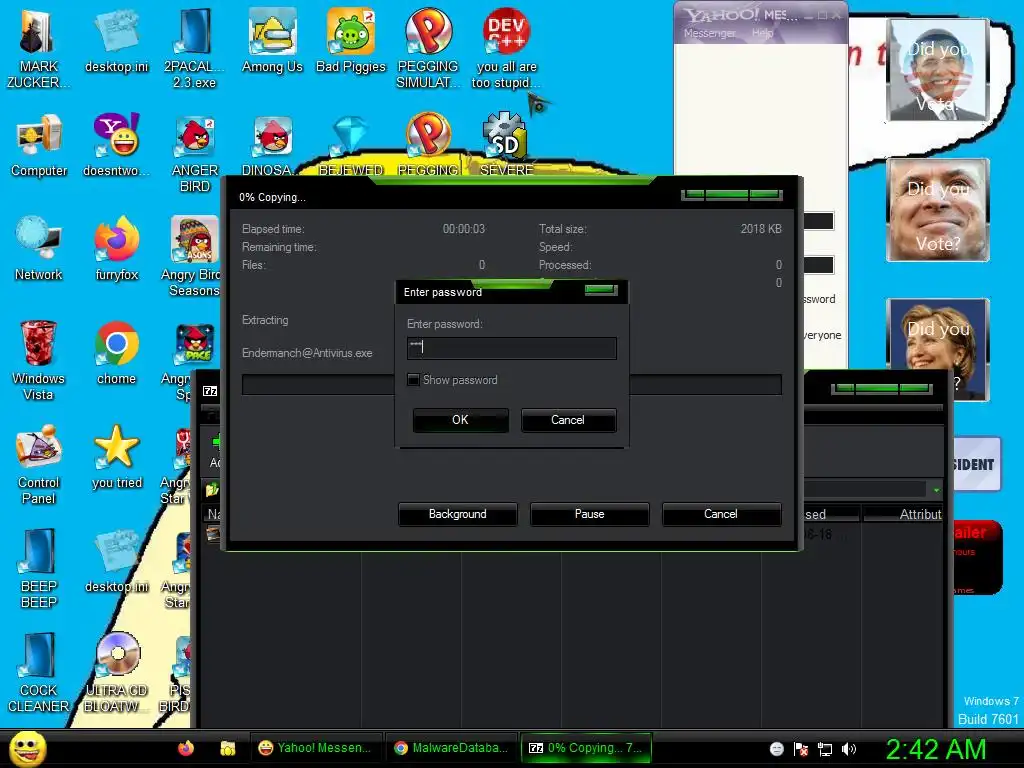
Task: Select the COCK CLEANER desktop icon
Action: pyautogui.click(x=39, y=673)
